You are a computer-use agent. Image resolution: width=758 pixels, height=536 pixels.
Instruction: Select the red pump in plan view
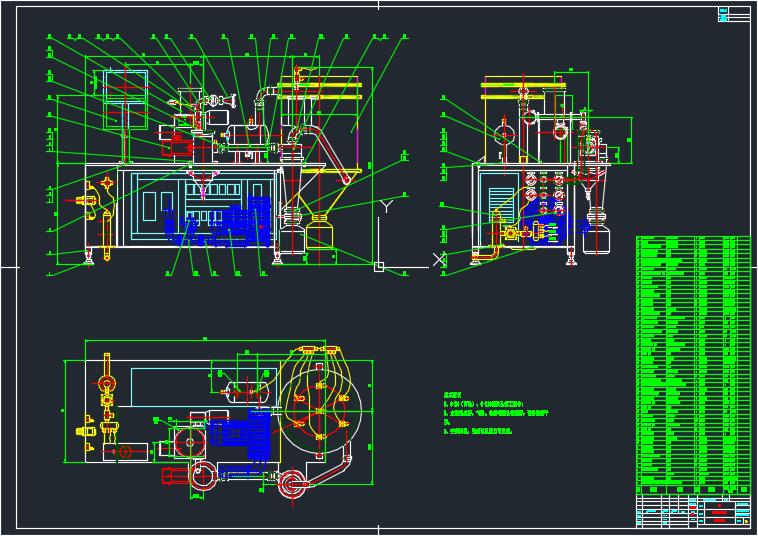[x=174, y=474]
